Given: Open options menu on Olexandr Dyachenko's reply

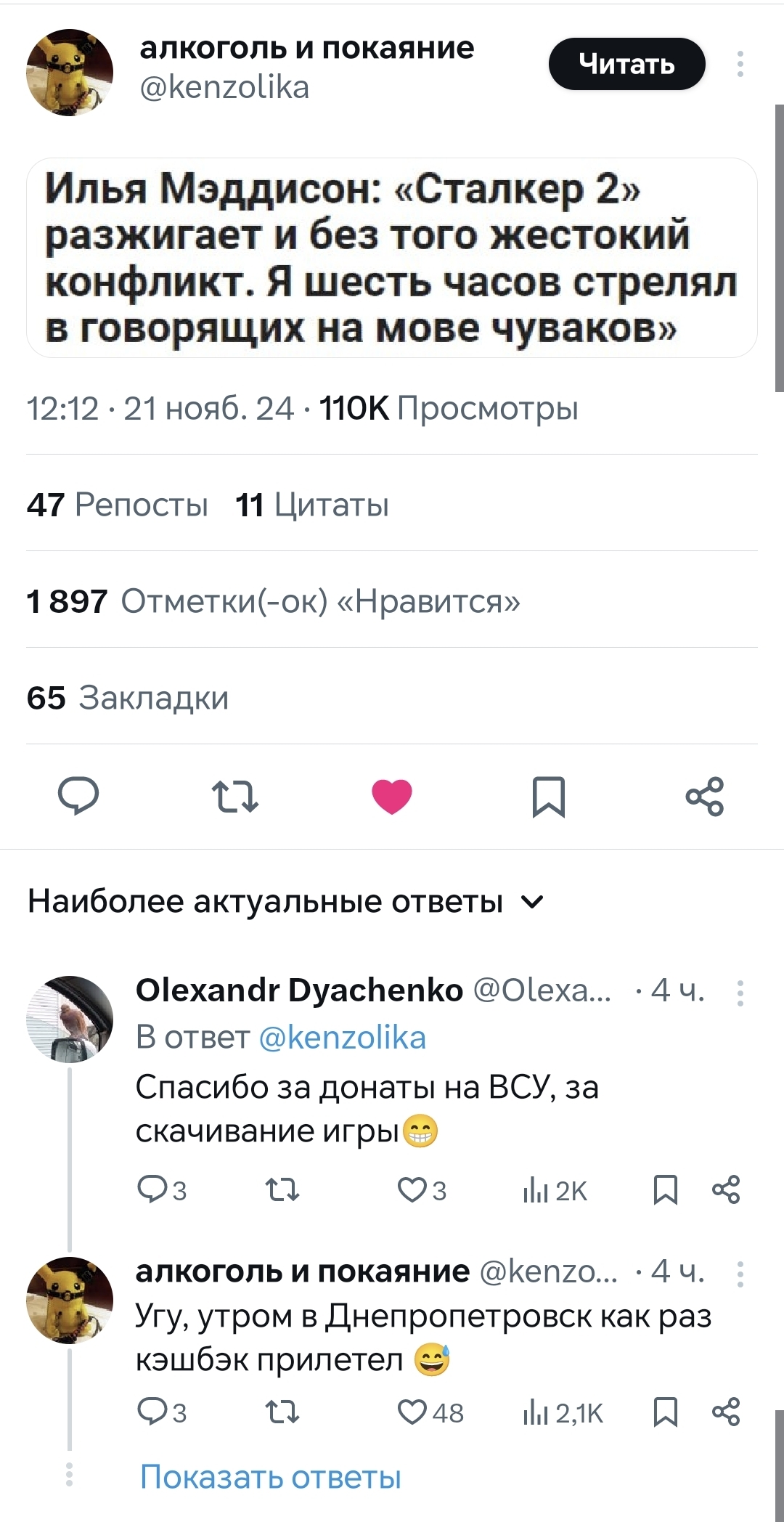Looking at the screenshot, I should click(740, 992).
